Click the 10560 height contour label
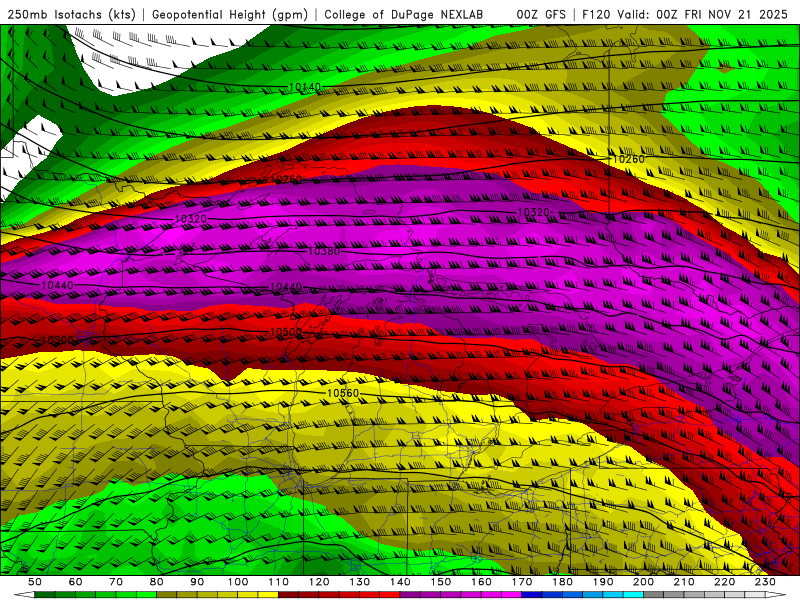The width and height of the screenshot is (800, 600). (343, 393)
